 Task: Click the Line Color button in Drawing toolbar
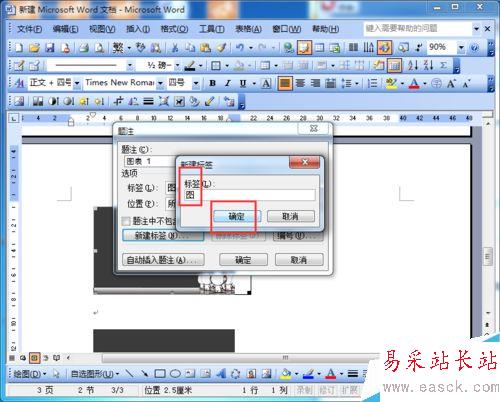tap(308, 374)
